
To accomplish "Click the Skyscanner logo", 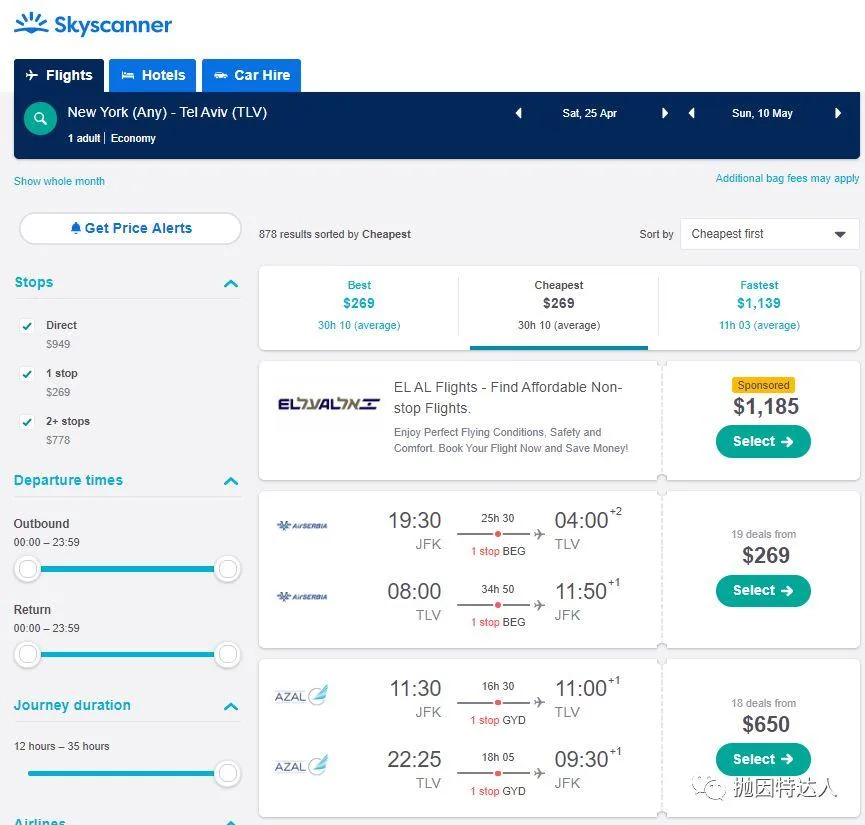I will (93, 24).
